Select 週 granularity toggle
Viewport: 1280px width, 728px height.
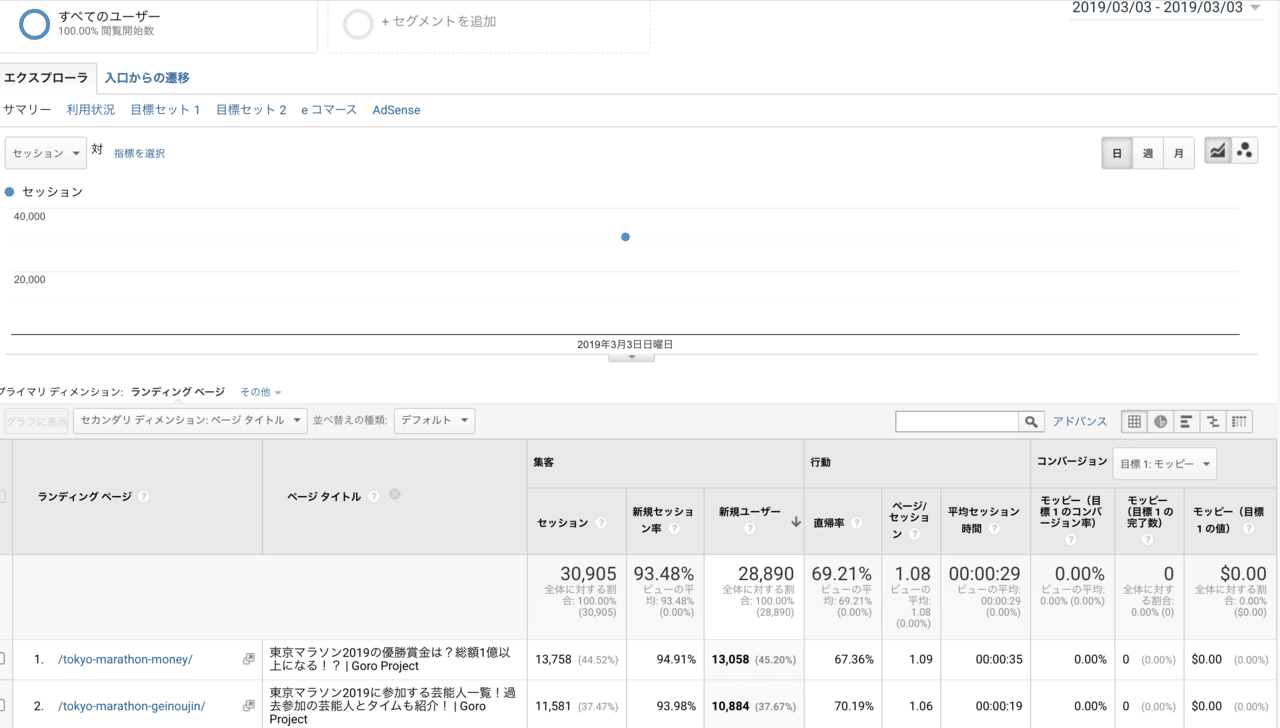click(x=1148, y=153)
